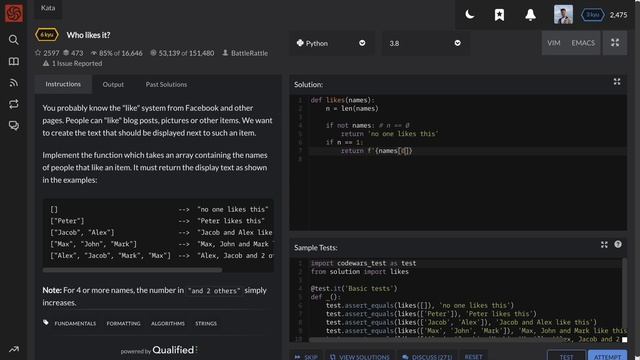The image size is (640, 360).
Task: Click VIEW SOLUTIONS button
Action: (360, 357)
